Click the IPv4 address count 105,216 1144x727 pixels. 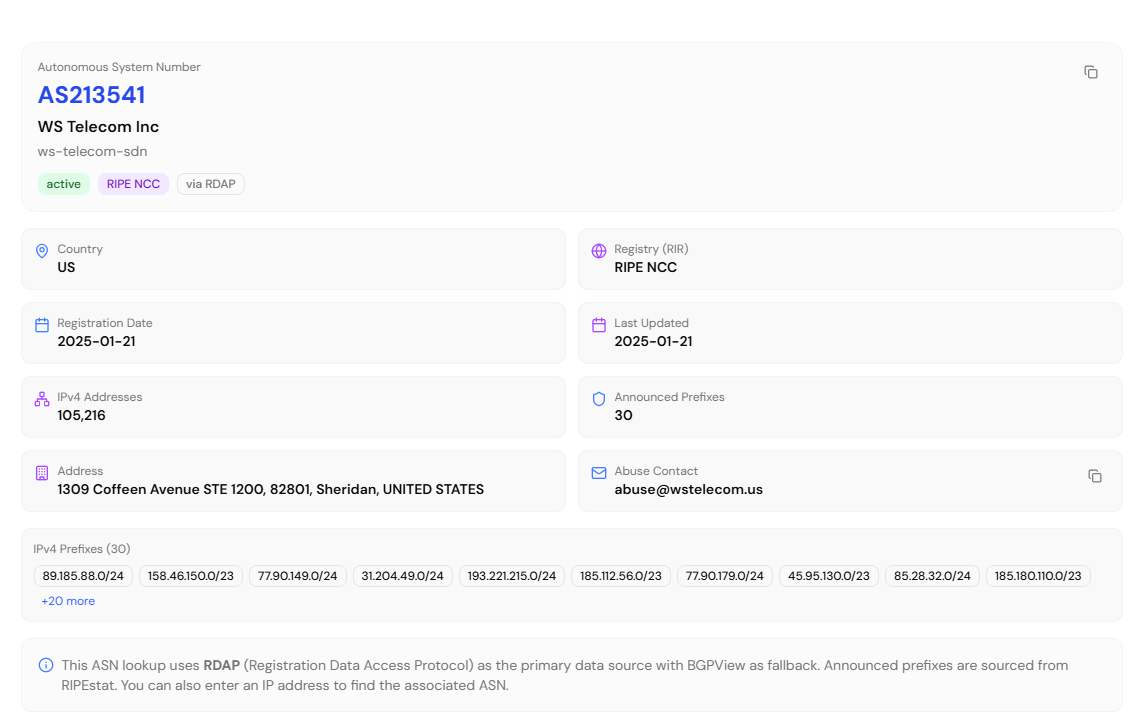click(82, 415)
